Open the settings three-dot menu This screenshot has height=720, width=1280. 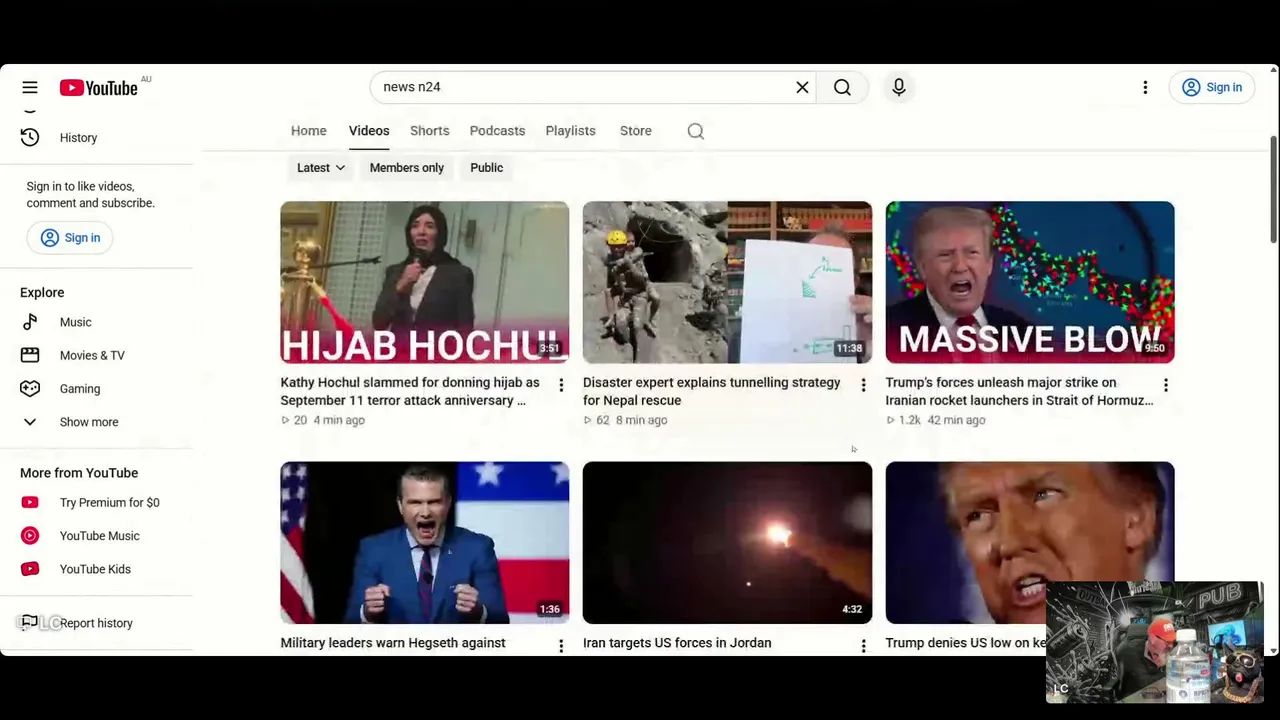coord(1145,87)
